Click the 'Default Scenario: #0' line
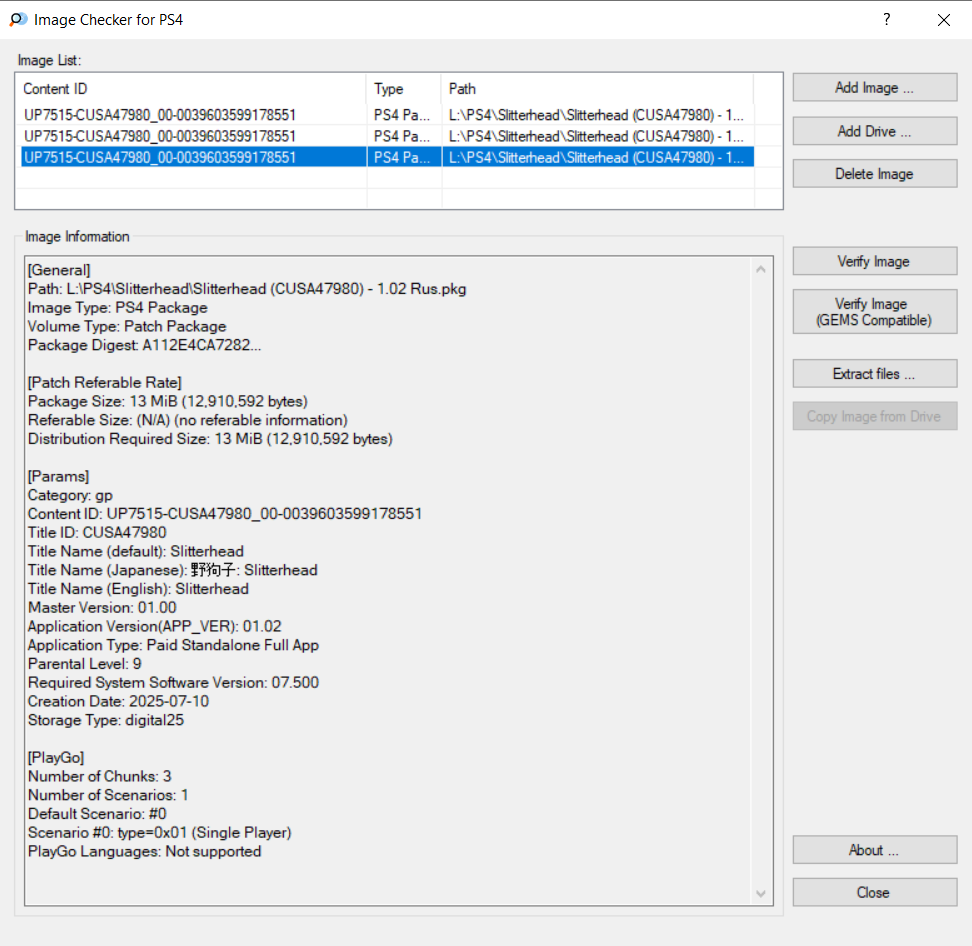 [97, 814]
